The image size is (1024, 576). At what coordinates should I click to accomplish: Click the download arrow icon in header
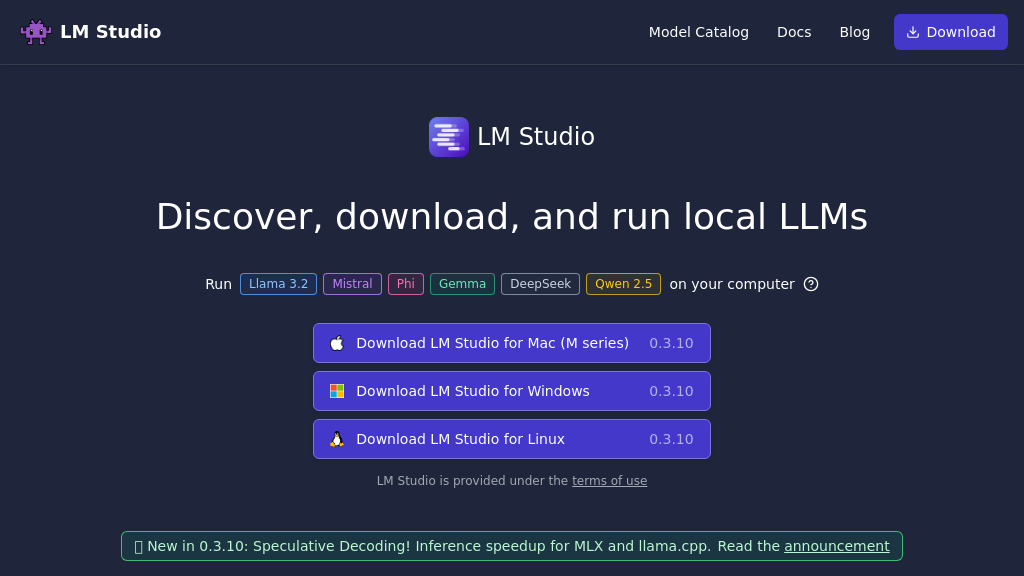(x=913, y=32)
